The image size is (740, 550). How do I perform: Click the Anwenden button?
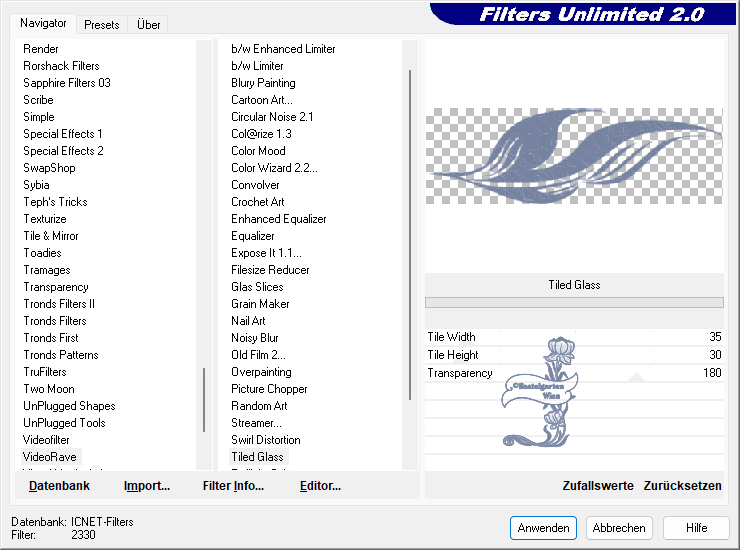coord(543,528)
